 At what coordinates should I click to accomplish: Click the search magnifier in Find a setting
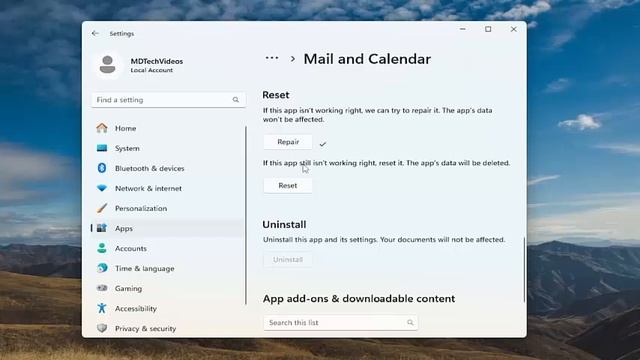tap(236, 100)
